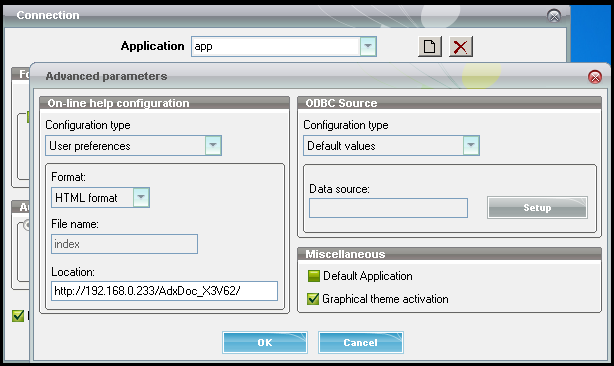Confirm with the OK button
614x366 pixels.
tap(265, 343)
